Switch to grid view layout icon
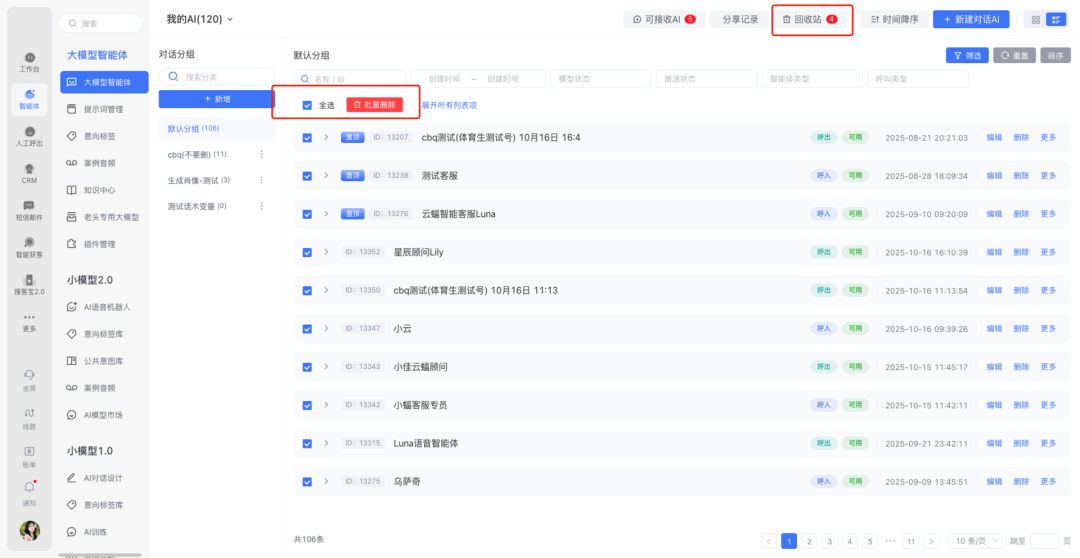Viewport: 1080px width, 558px height. coord(1036,19)
